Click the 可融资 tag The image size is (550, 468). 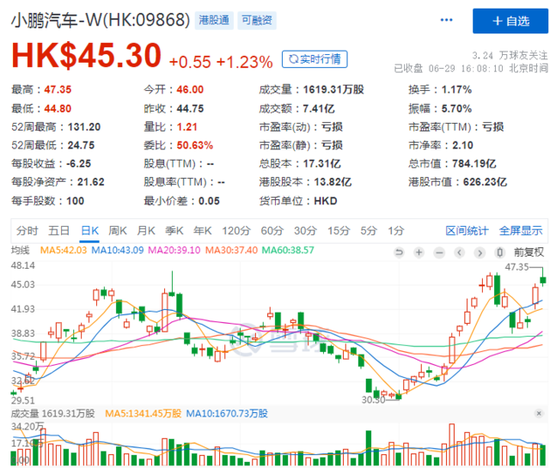257,20
